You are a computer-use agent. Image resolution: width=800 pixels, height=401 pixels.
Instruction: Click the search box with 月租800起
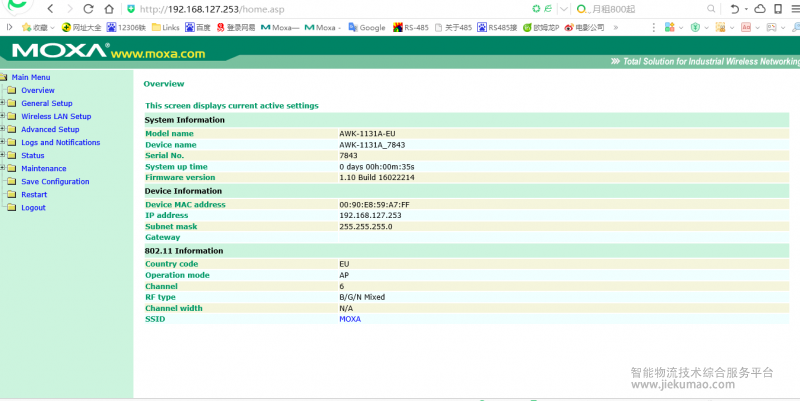point(612,9)
